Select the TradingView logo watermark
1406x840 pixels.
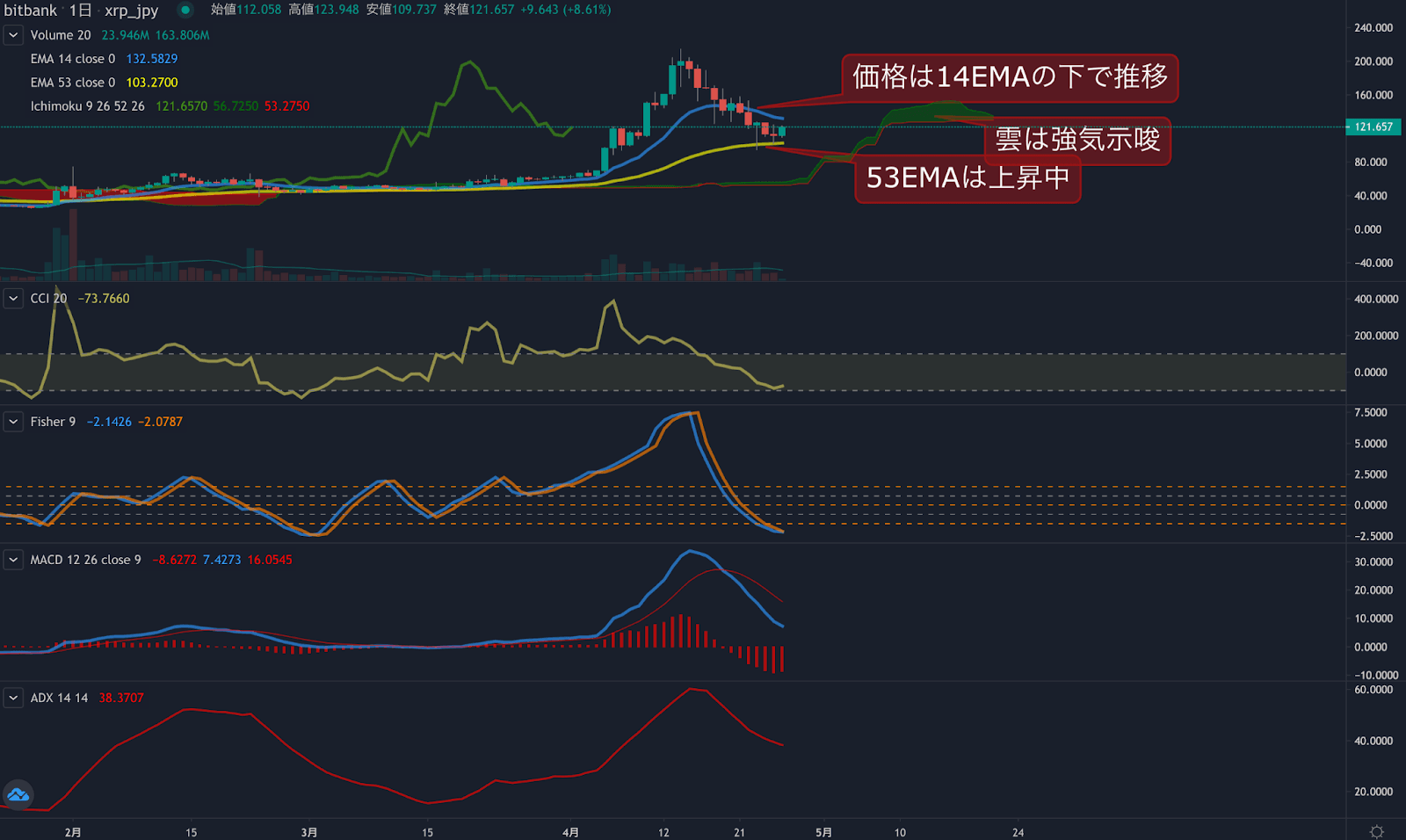click(x=18, y=793)
